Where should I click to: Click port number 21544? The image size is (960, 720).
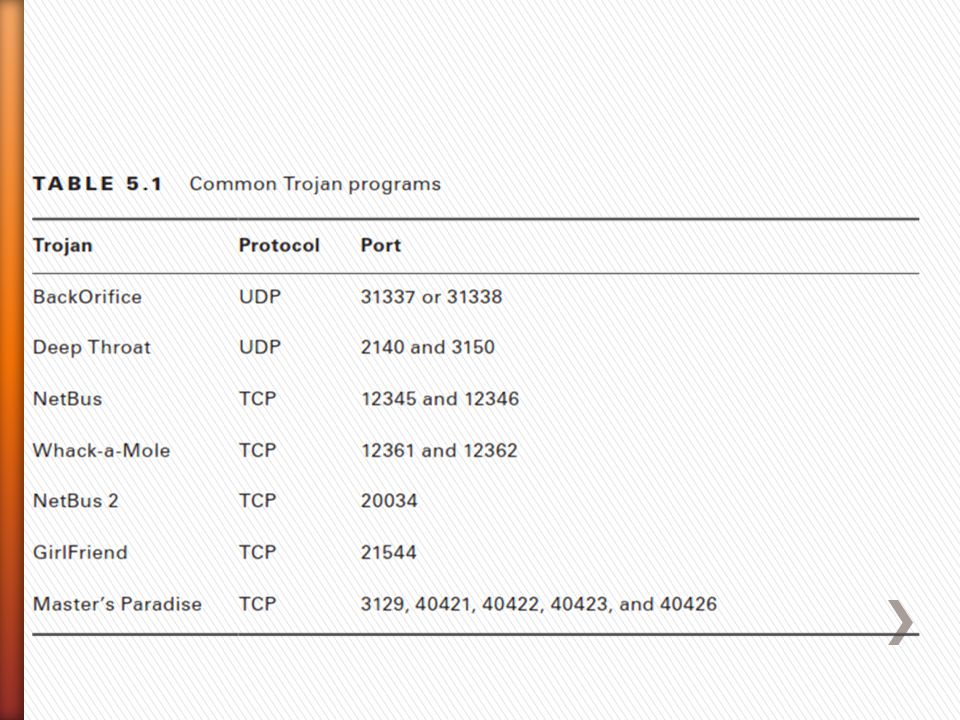(x=388, y=552)
